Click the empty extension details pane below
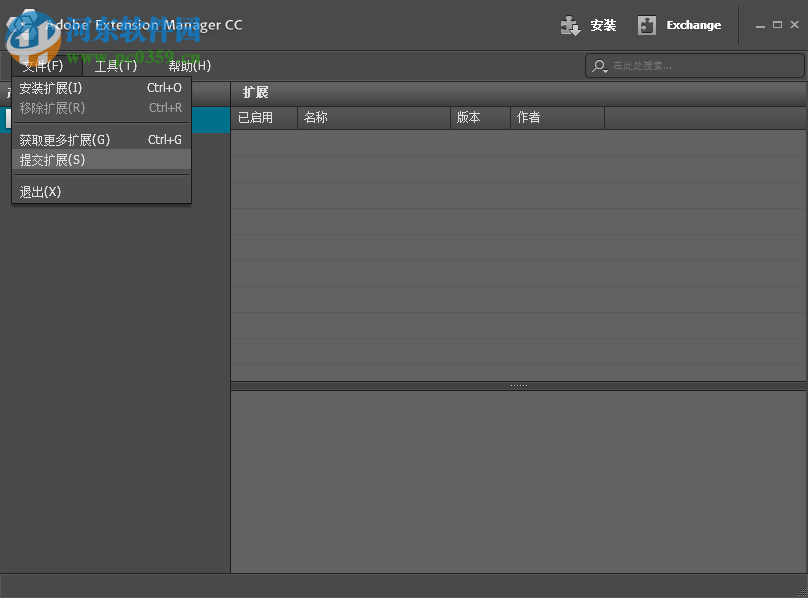This screenshot has height=598, width=808. (518, 480)
